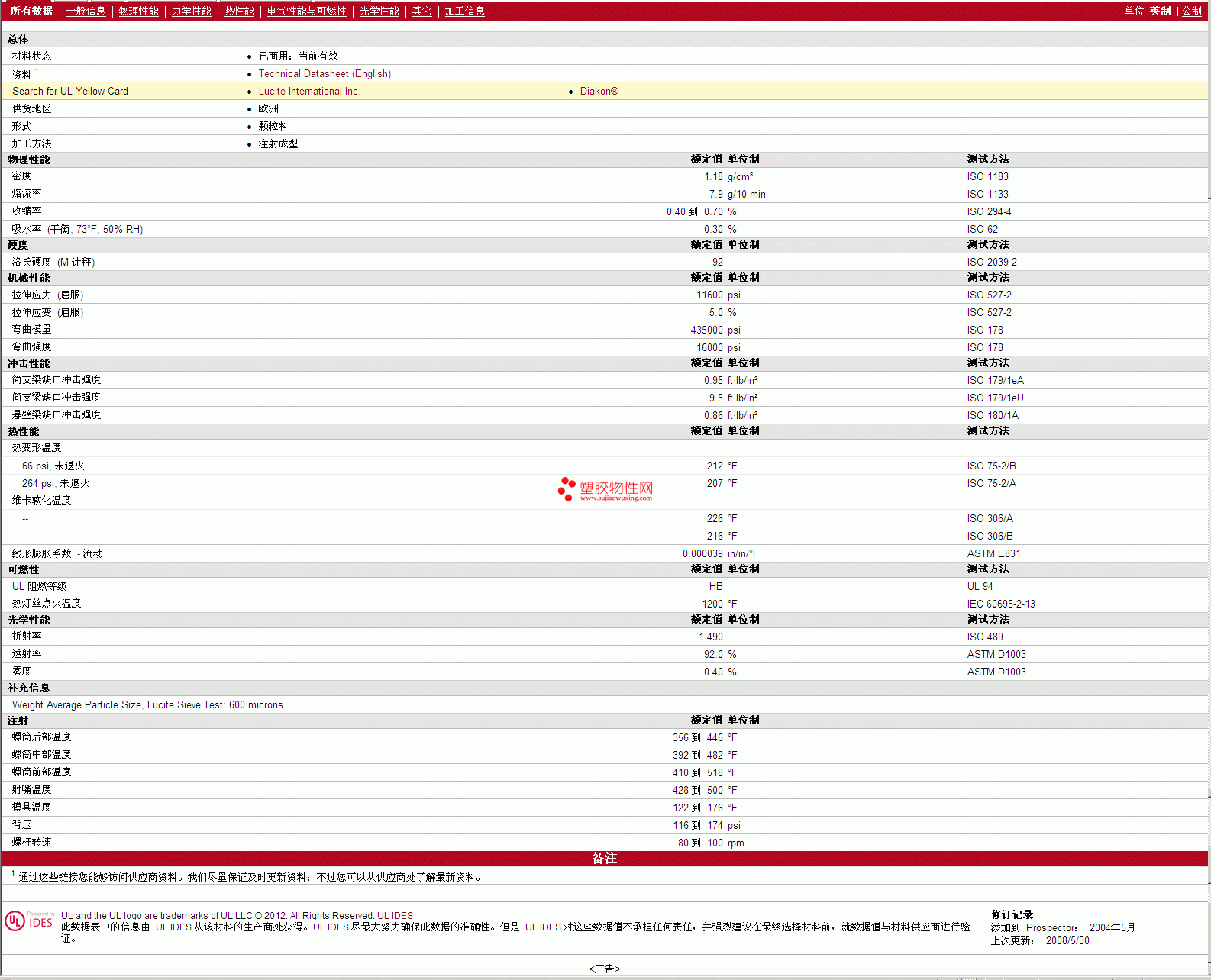Viewport: 1211px width, 980px height.
Task: Click ISO 75-2/B test method
Action: pyautogui.click(x=991, y=466)
